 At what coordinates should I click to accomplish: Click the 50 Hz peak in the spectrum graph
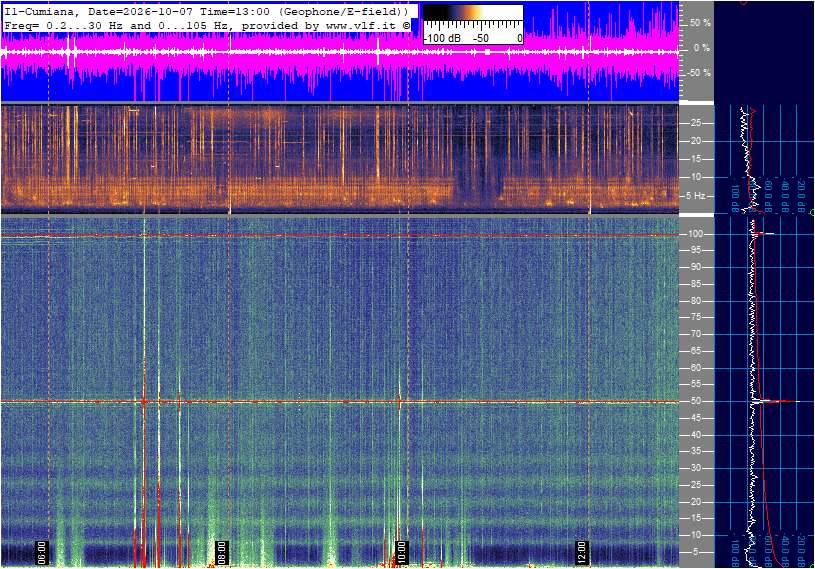(777, 401)
